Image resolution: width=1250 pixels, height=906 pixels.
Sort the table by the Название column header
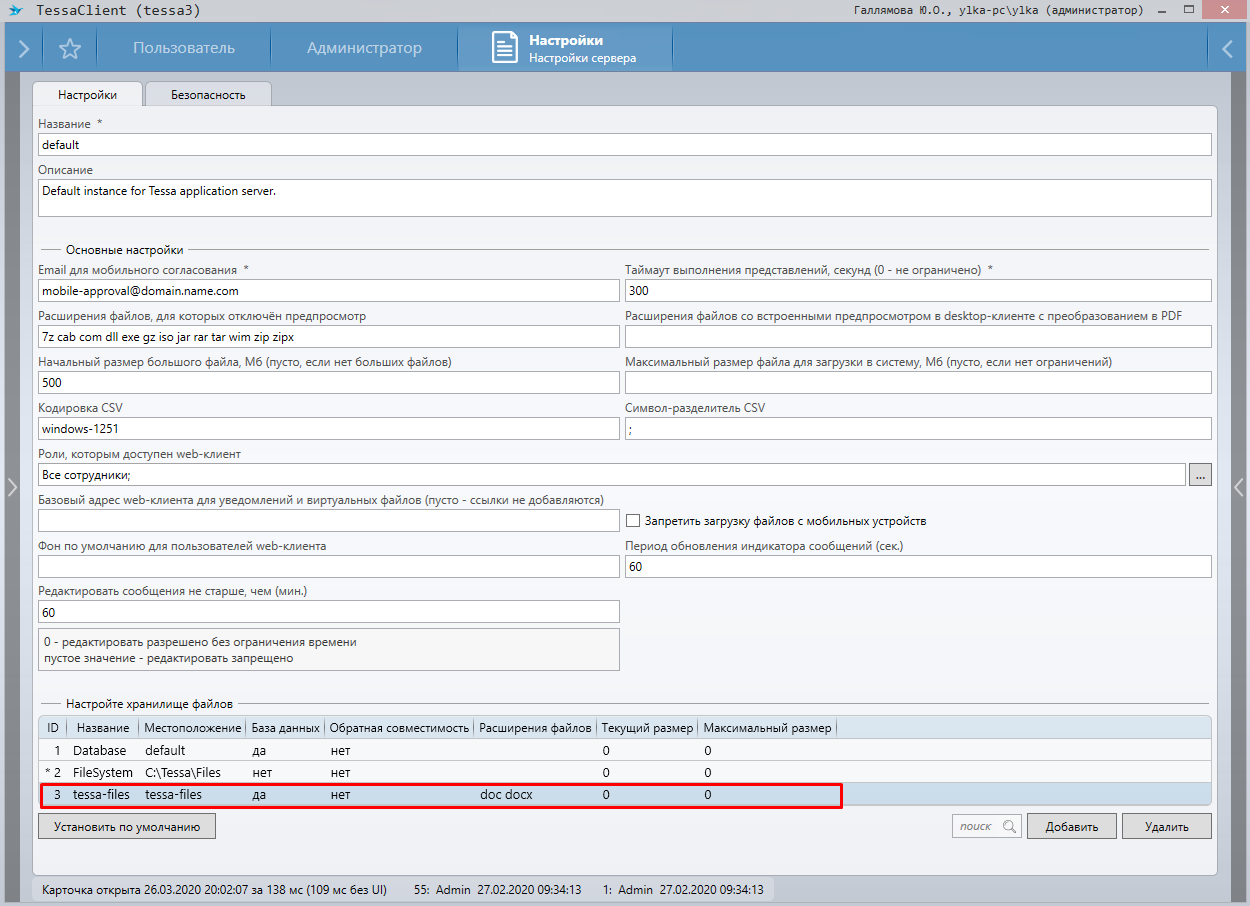[x=102, y=727]
